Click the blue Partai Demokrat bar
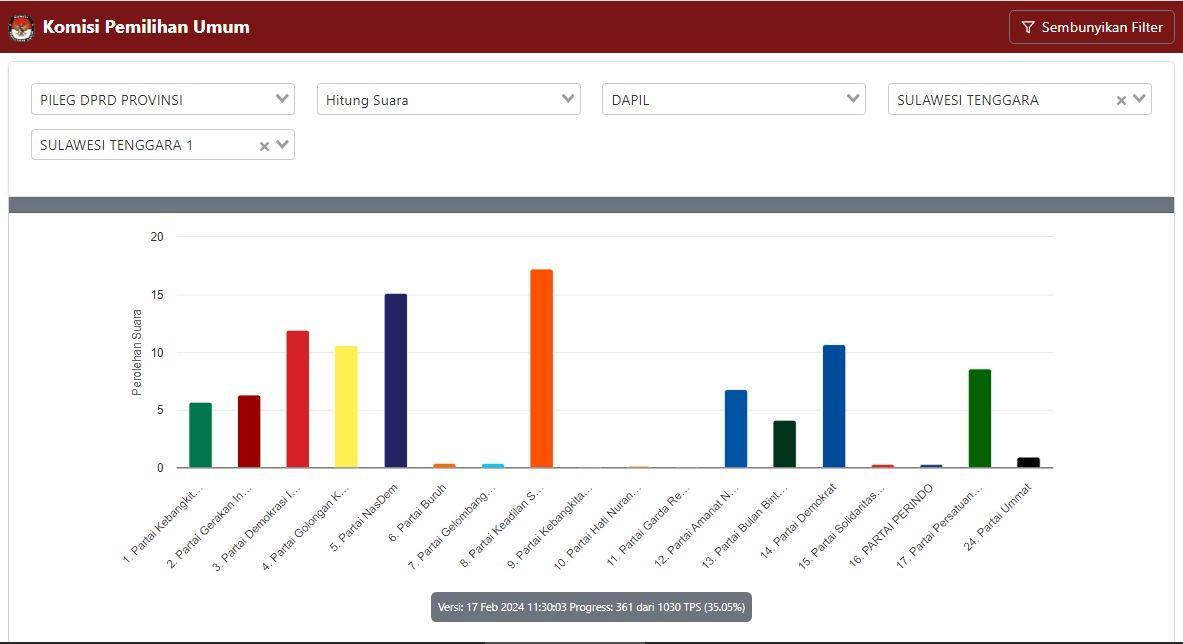 pyautogui.click(x=834, y=406)
